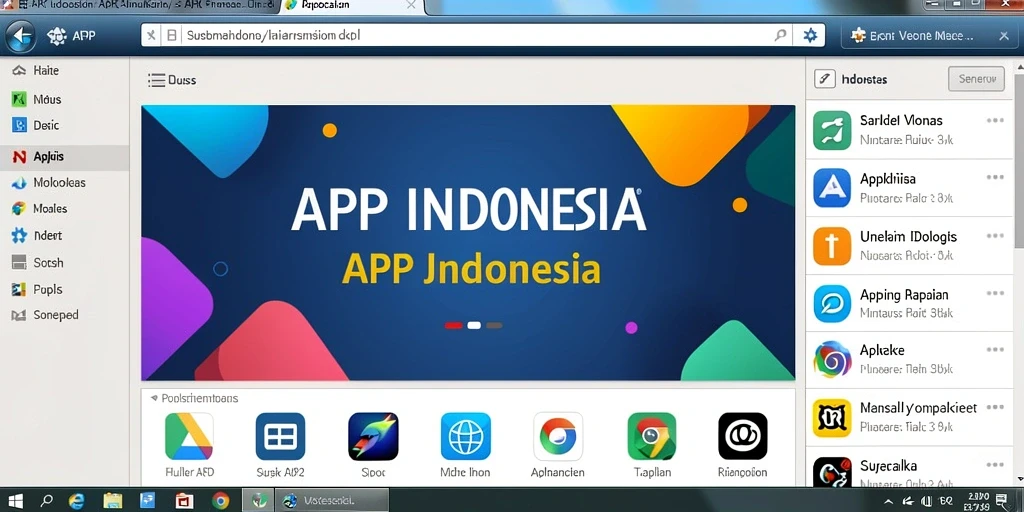Select the red carousel indicator
The image size is (1024, 512).
coord(453,325)
